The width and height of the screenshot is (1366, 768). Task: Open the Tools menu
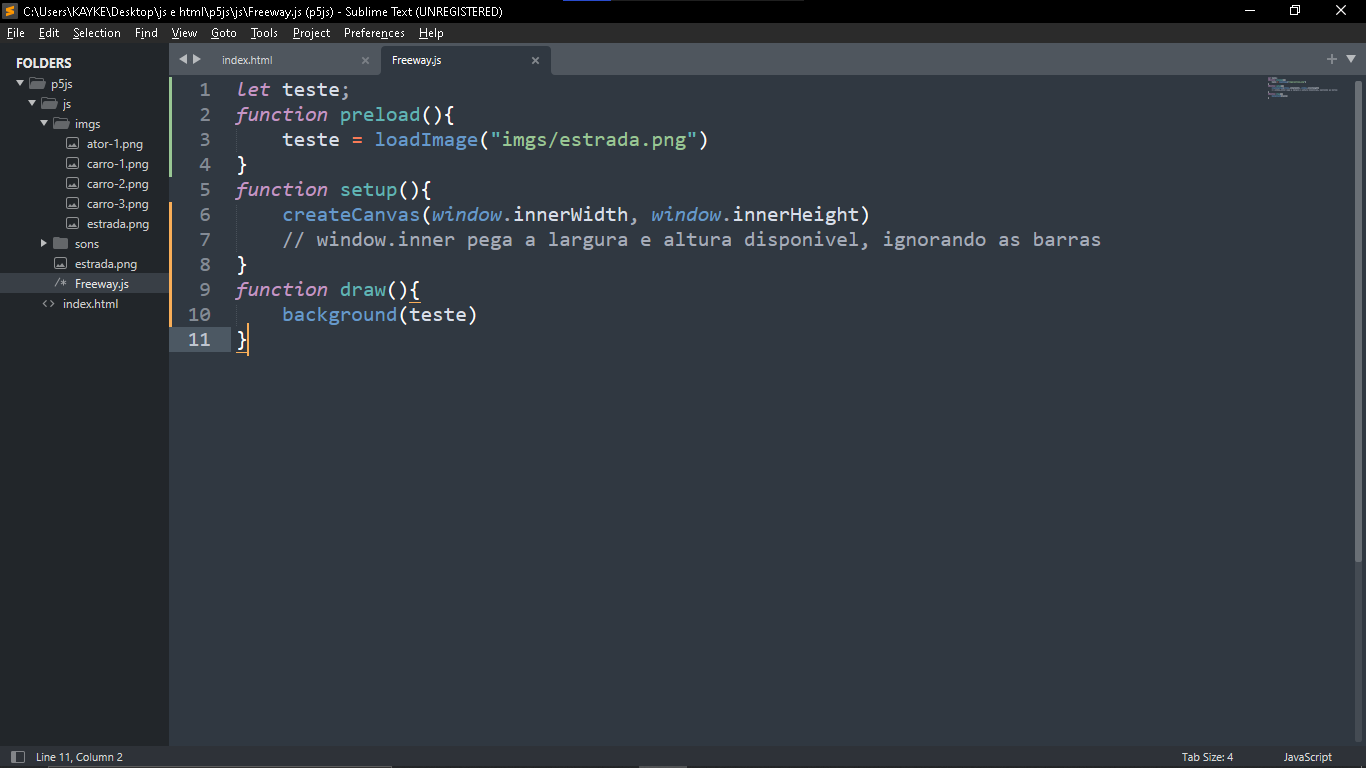(x=264, y=33)
